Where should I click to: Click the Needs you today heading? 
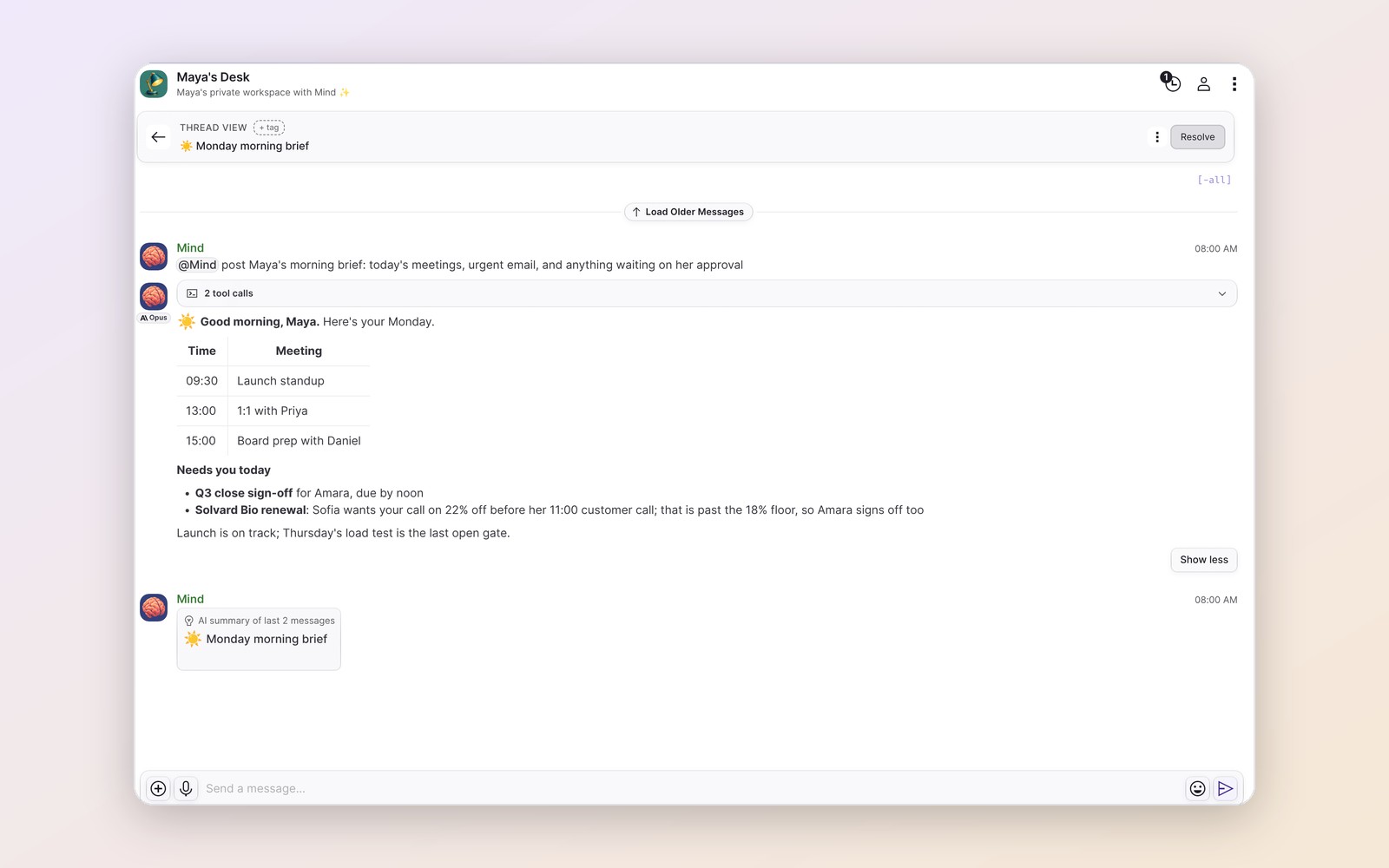point(224,470)
